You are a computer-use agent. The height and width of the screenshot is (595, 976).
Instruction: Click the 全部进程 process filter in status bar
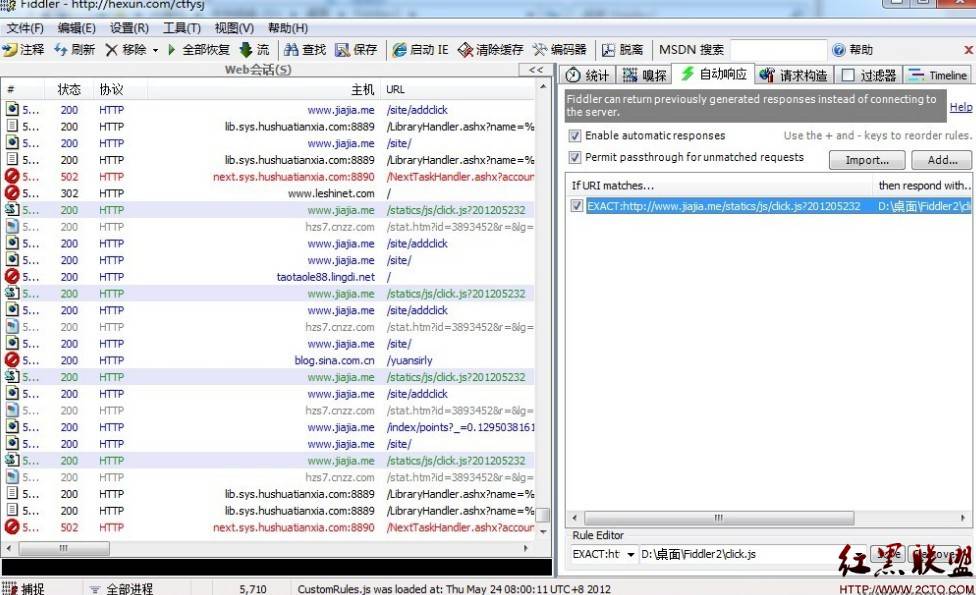(122, 588)
